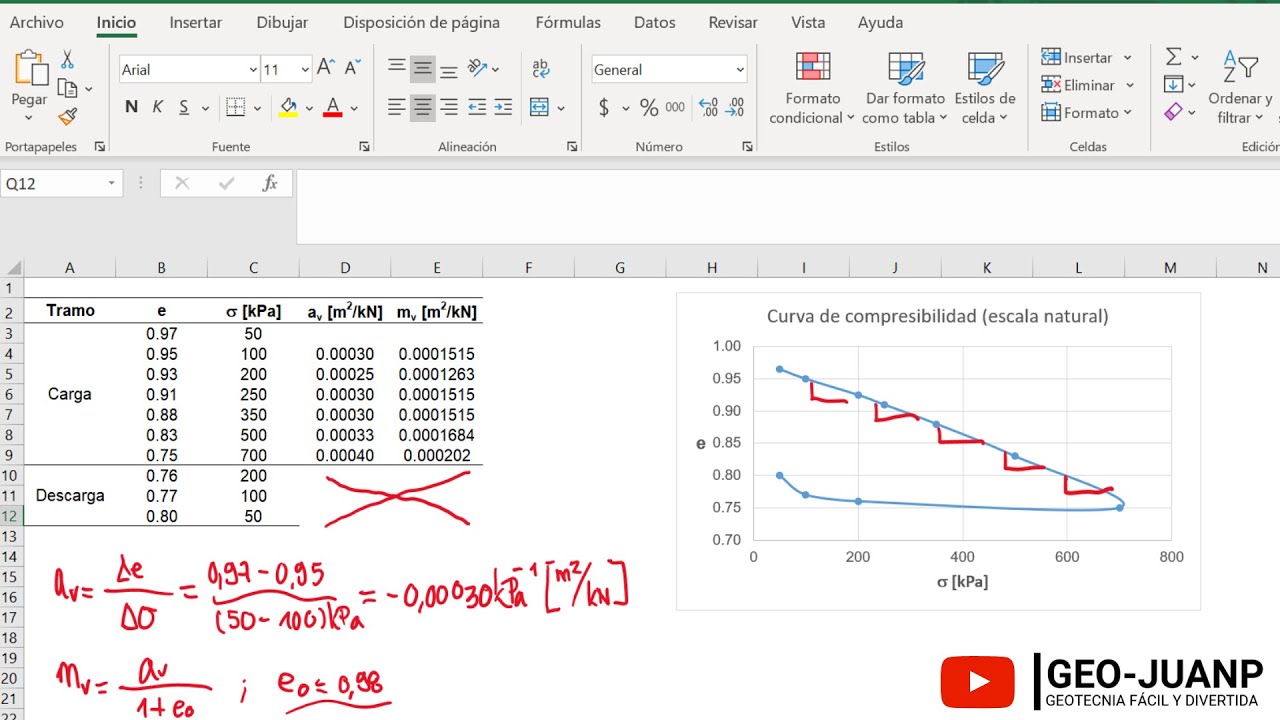Screen dimensions: 1280x720
Task: Expand the Name Box dropdown arrow
Action: coord(112,183)
